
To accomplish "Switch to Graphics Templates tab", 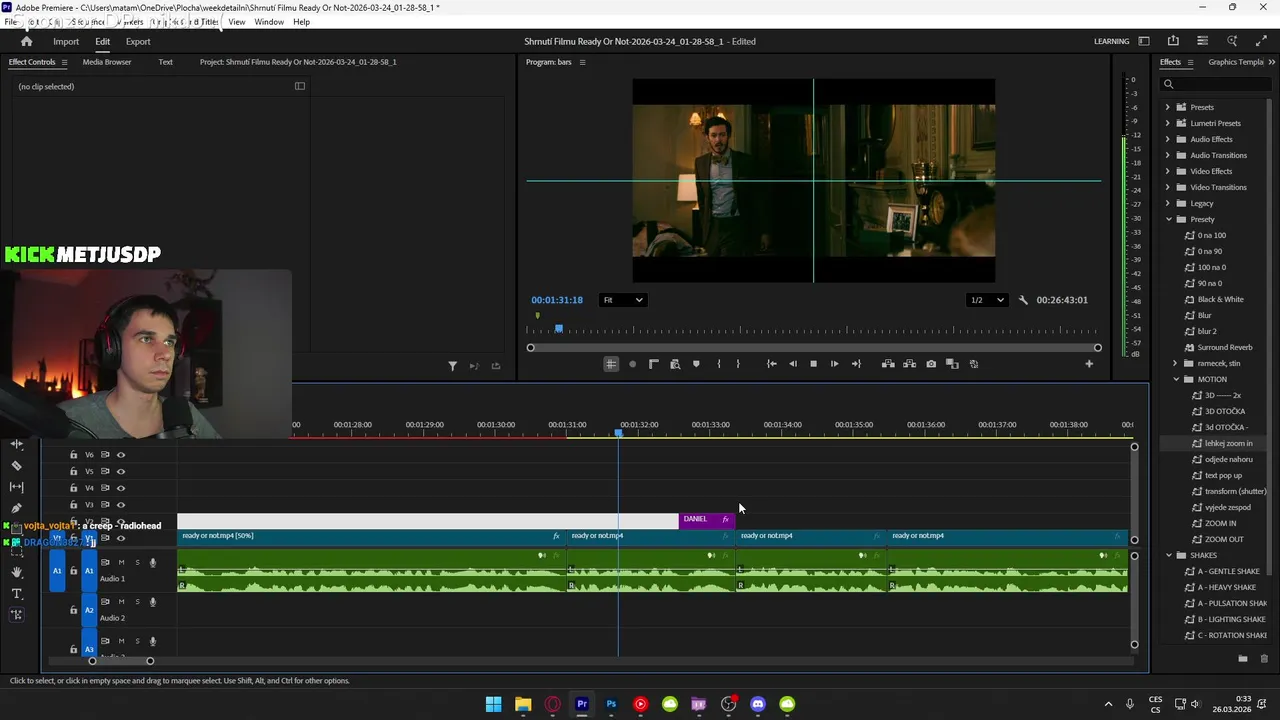I will (x=1237, y=62).
